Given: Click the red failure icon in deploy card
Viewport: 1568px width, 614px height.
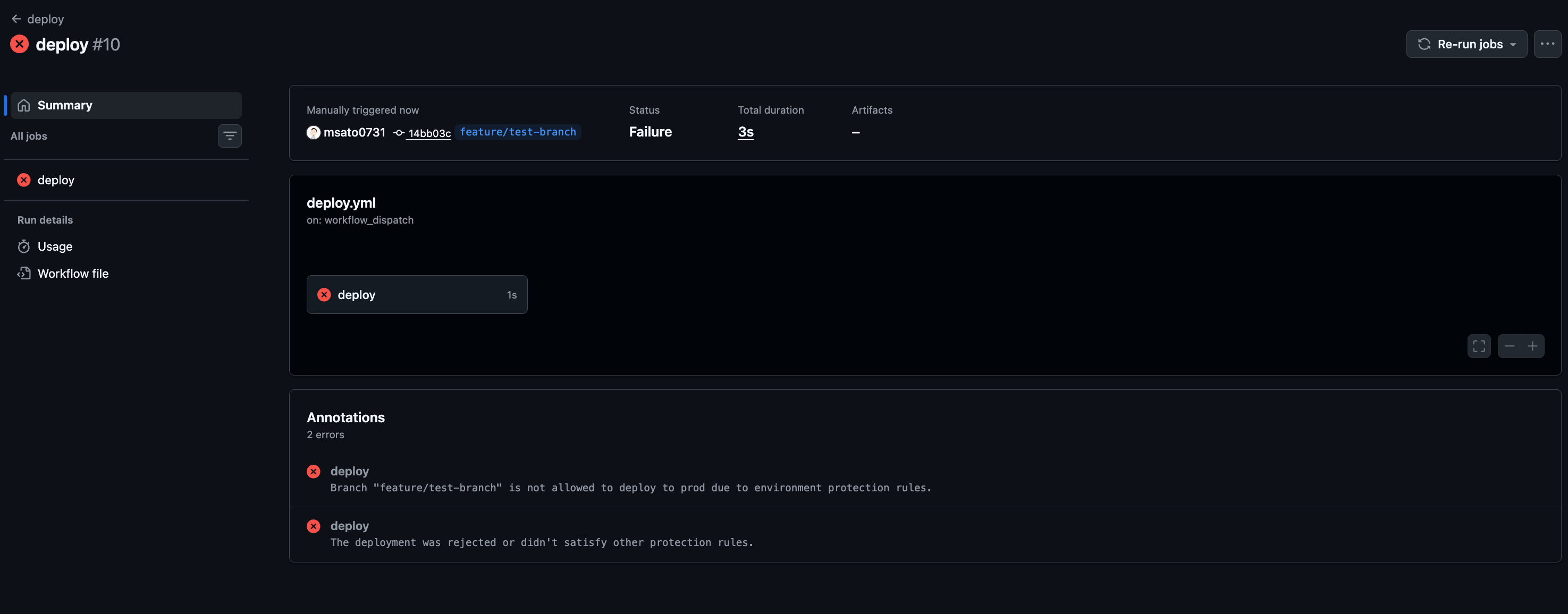Looking at the screenshot, I should [324, 295].
